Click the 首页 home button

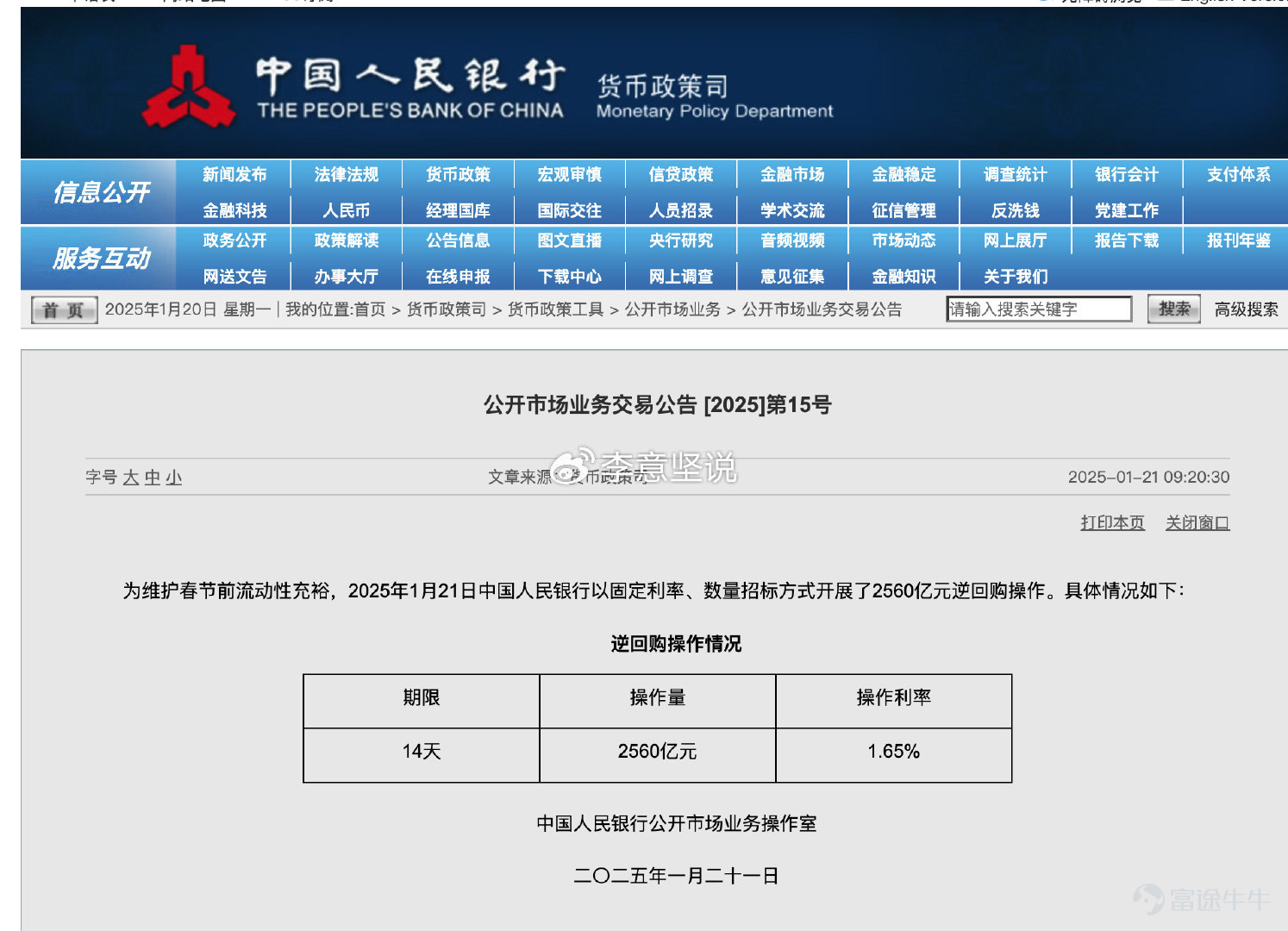64,310
